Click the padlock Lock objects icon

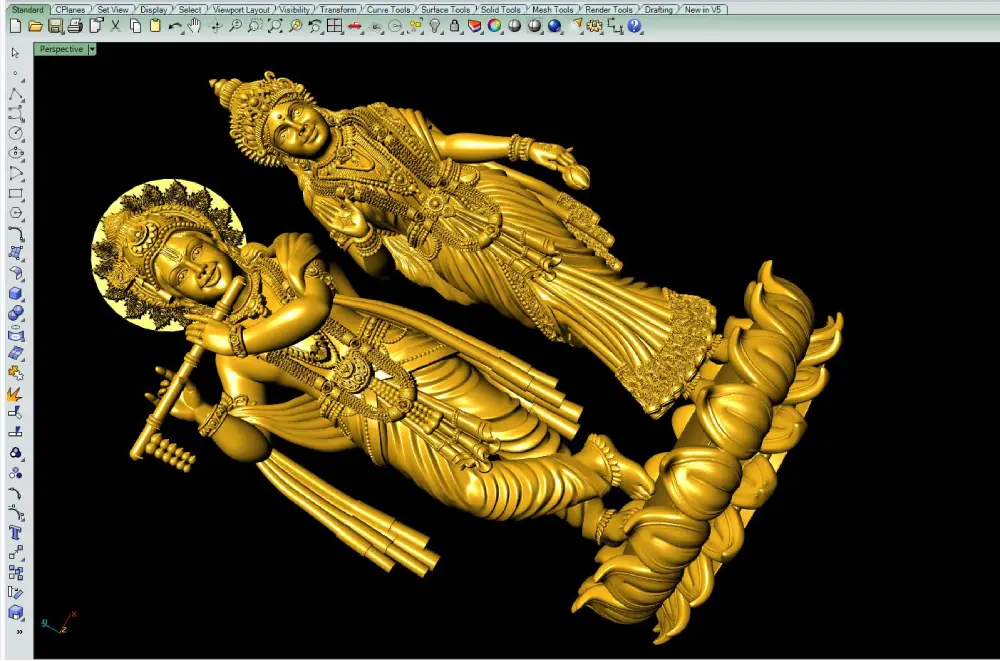pos(455,26)
